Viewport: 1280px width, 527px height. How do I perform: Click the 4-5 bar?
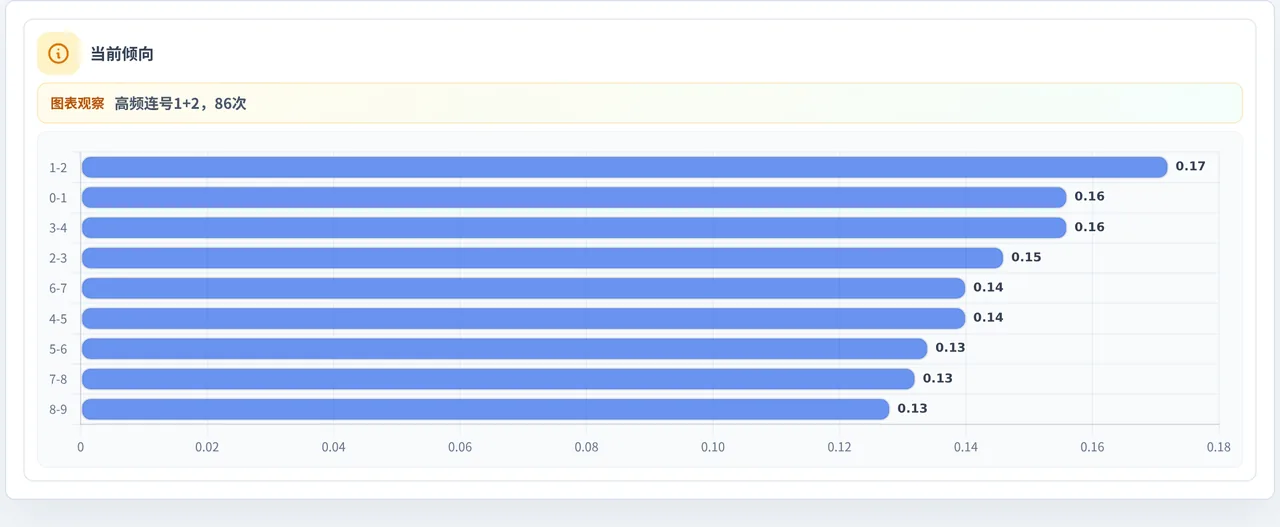point(523,318)
